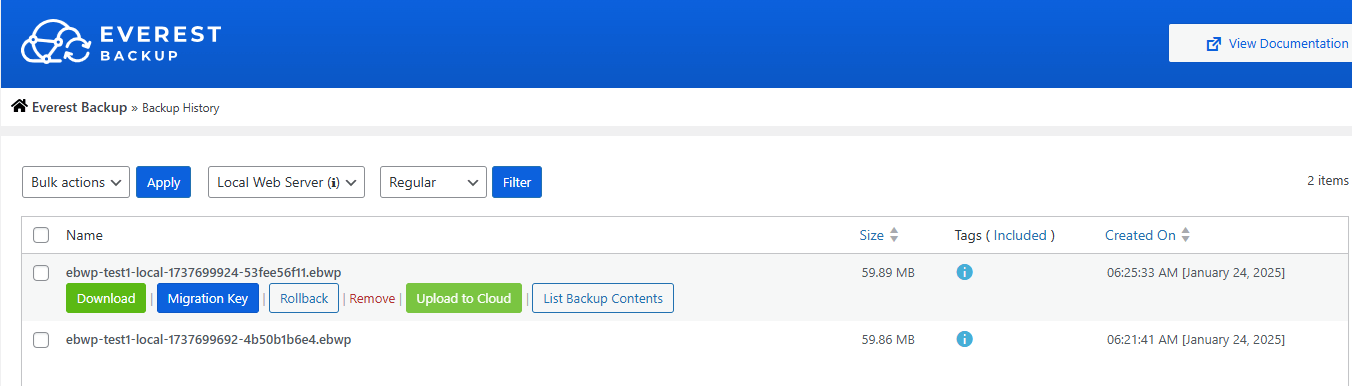
Task: Click the 2 items count text
Action: [1328, 181]
